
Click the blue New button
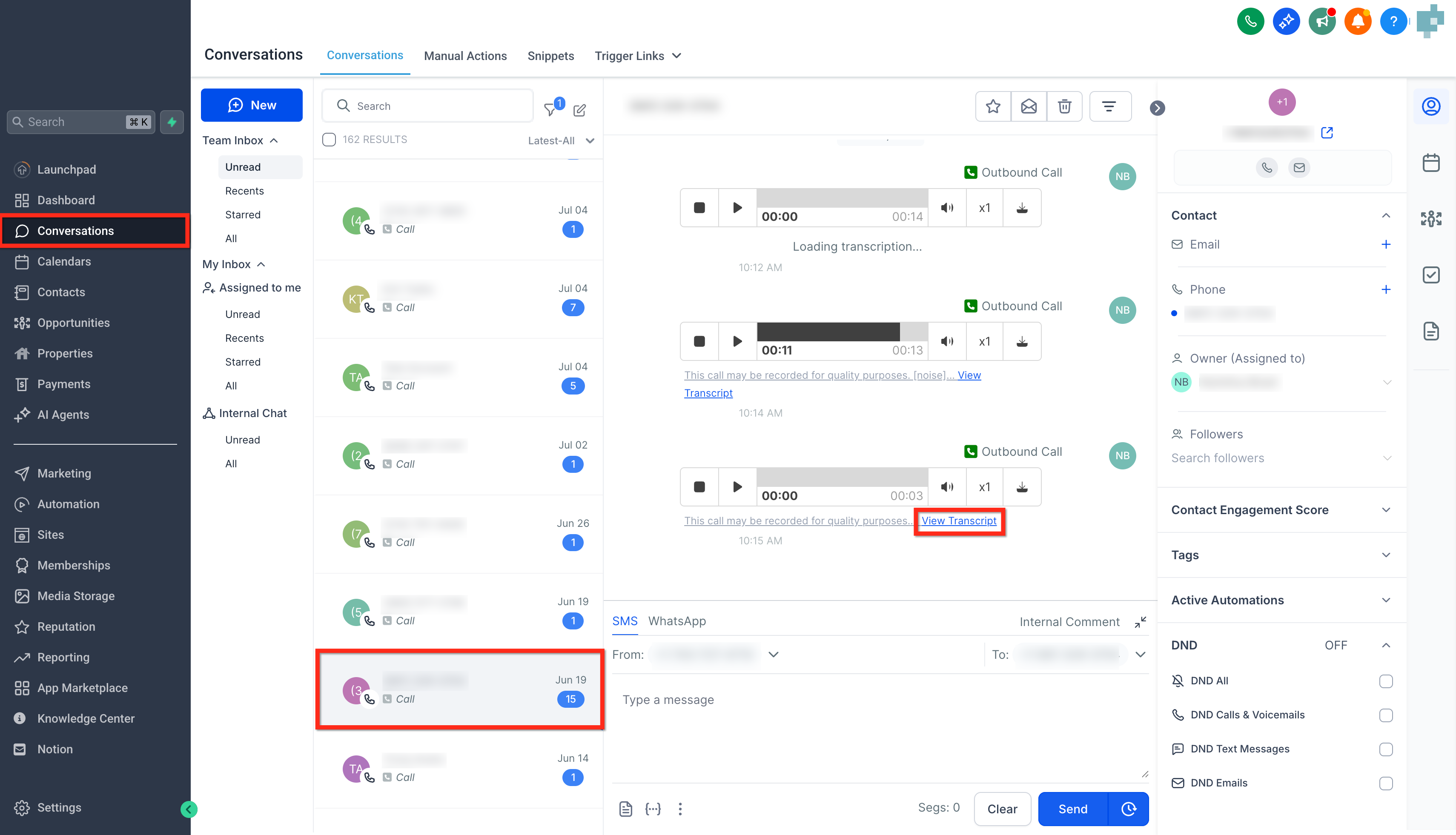(x=251, y=105)
